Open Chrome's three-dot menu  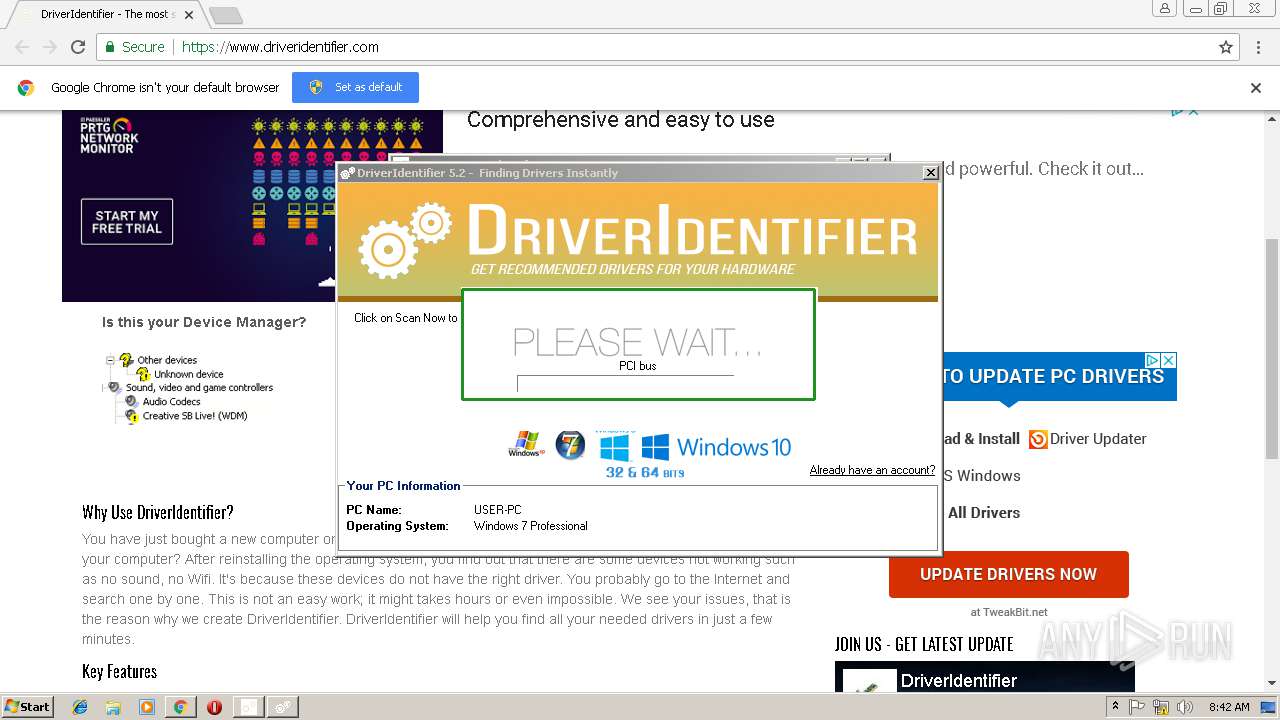1258,47
